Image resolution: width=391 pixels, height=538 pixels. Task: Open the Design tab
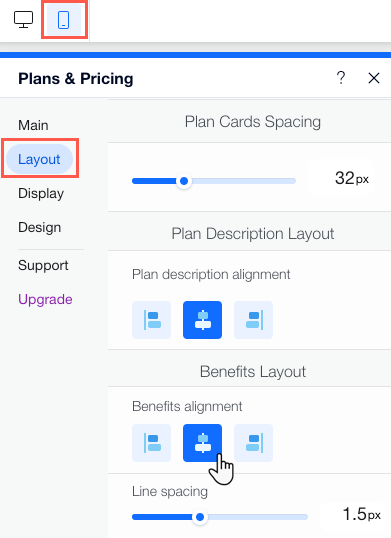(x=40, y=227)
